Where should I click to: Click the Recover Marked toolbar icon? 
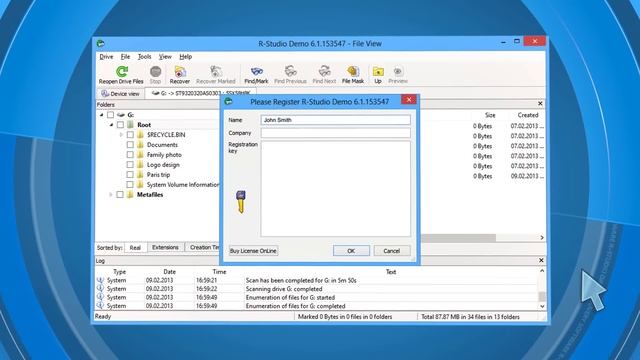(x=216, y=72)
